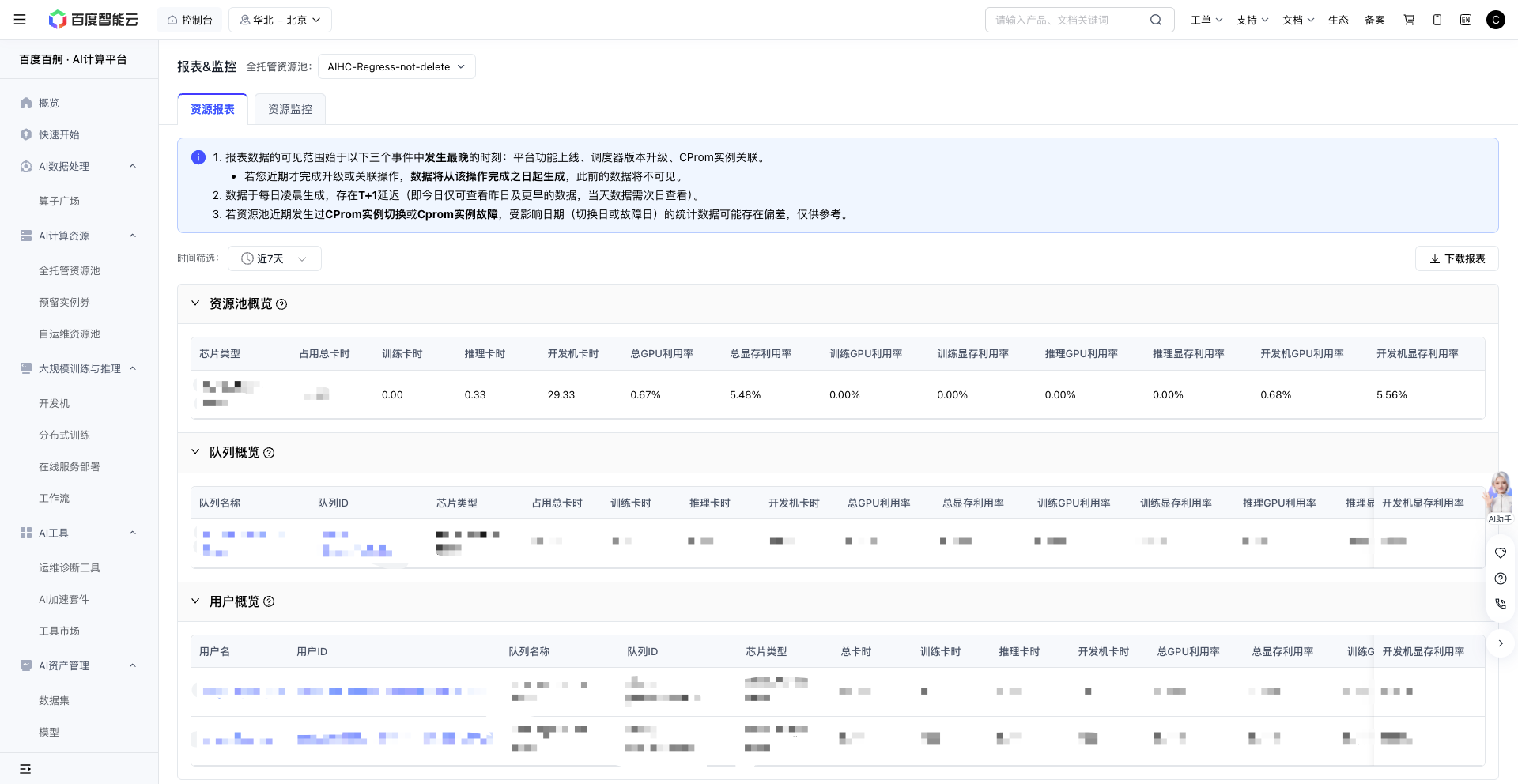Click the 下载报表 button
The image size is (1518, 784).
coord(1456,258)
